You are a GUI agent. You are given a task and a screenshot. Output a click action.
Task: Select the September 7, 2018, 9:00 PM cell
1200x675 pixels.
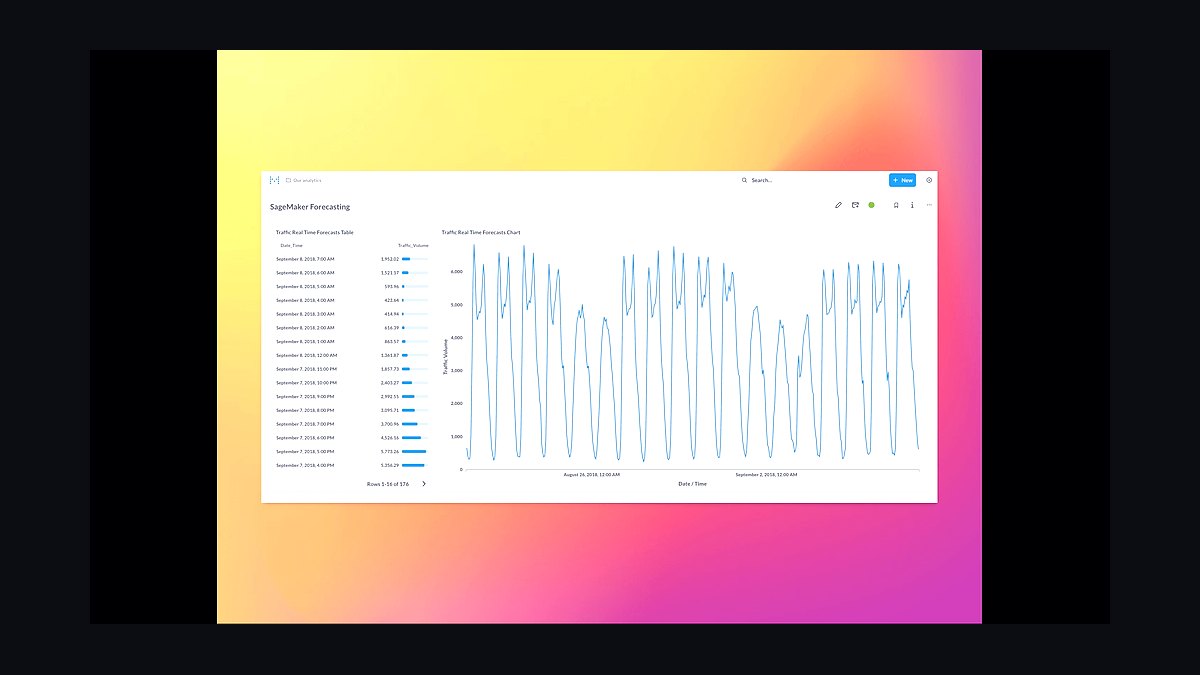coord(305,396)
